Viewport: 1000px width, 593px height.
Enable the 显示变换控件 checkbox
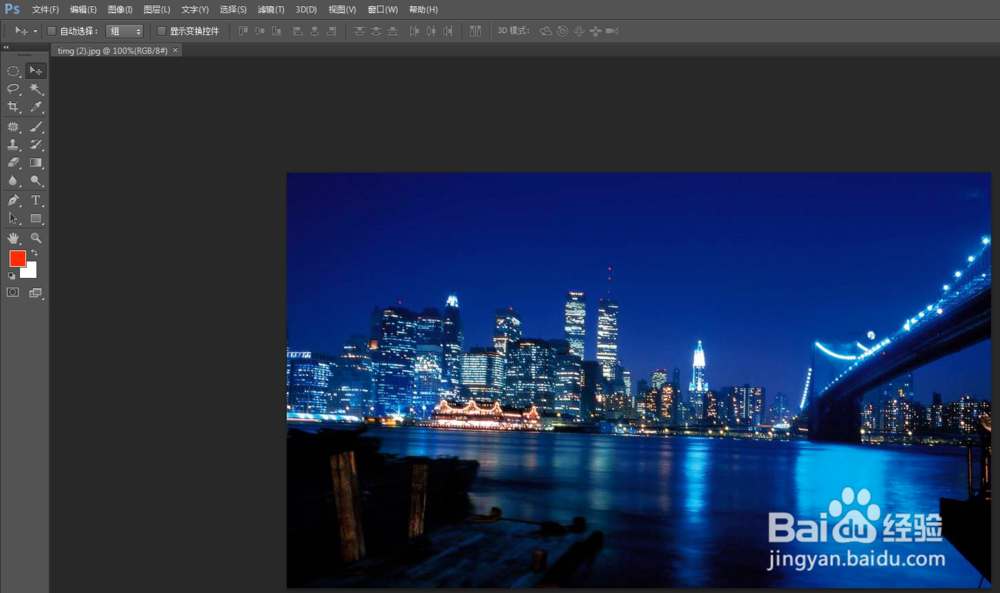pos(161,31)
